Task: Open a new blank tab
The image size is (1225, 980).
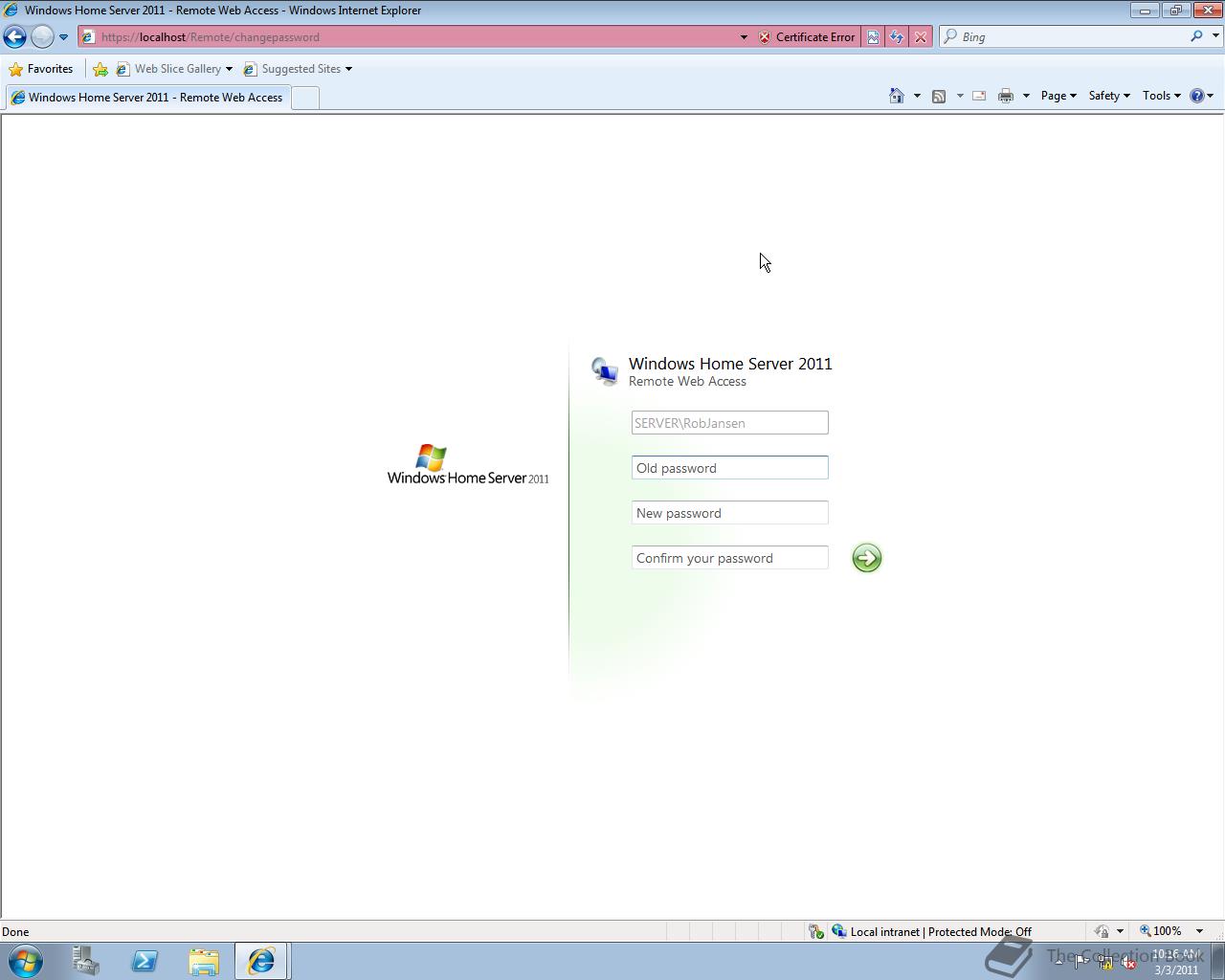Action: [x=304, y=98]
